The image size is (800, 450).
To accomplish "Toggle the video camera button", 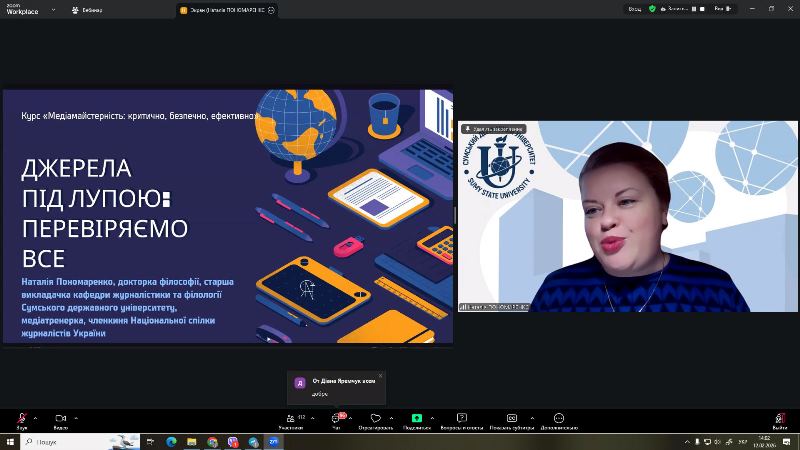I will pyautogui.click(x=61, y=418).
